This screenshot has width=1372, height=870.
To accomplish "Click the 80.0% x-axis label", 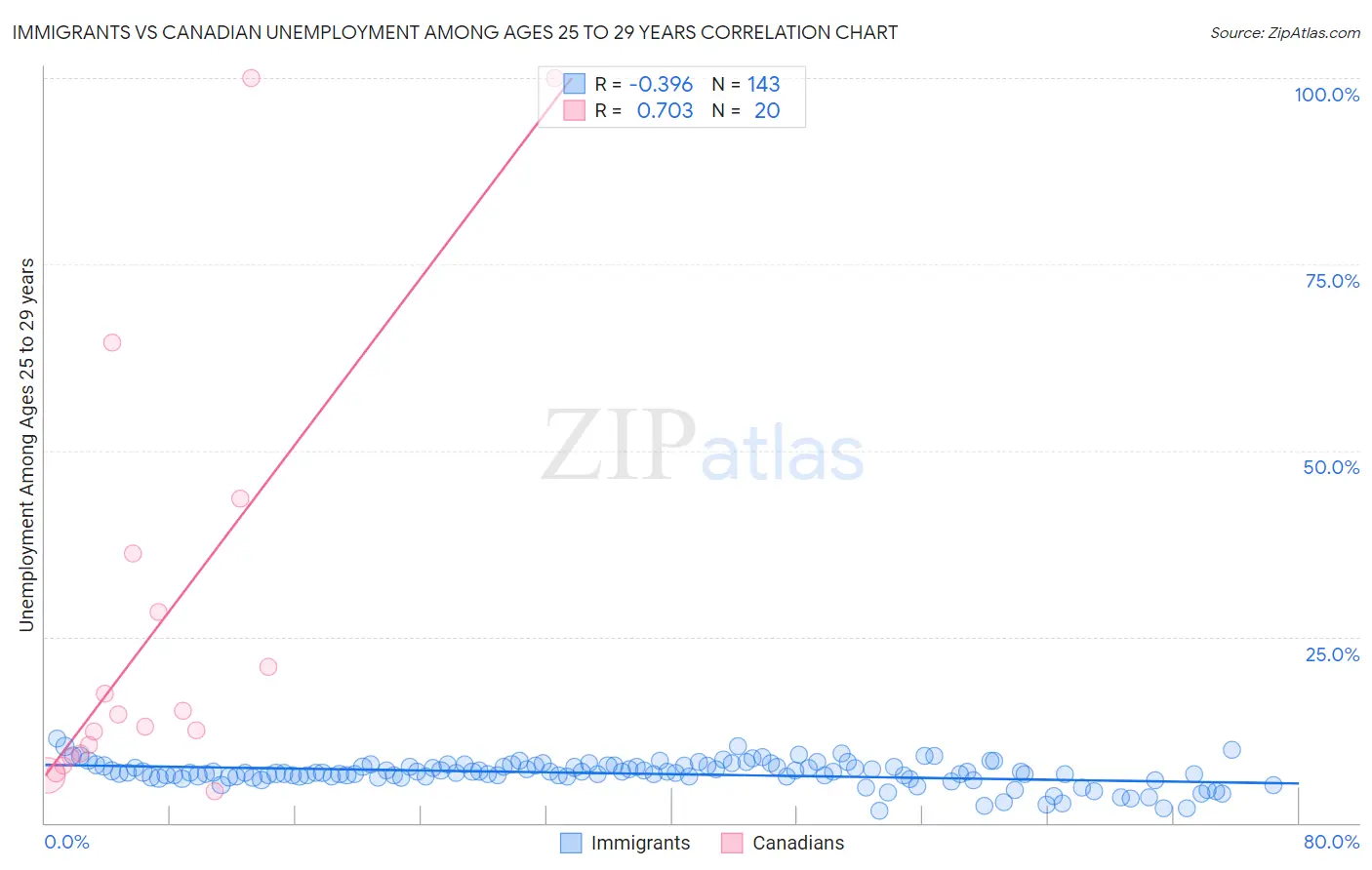I will coord(1331,842).
